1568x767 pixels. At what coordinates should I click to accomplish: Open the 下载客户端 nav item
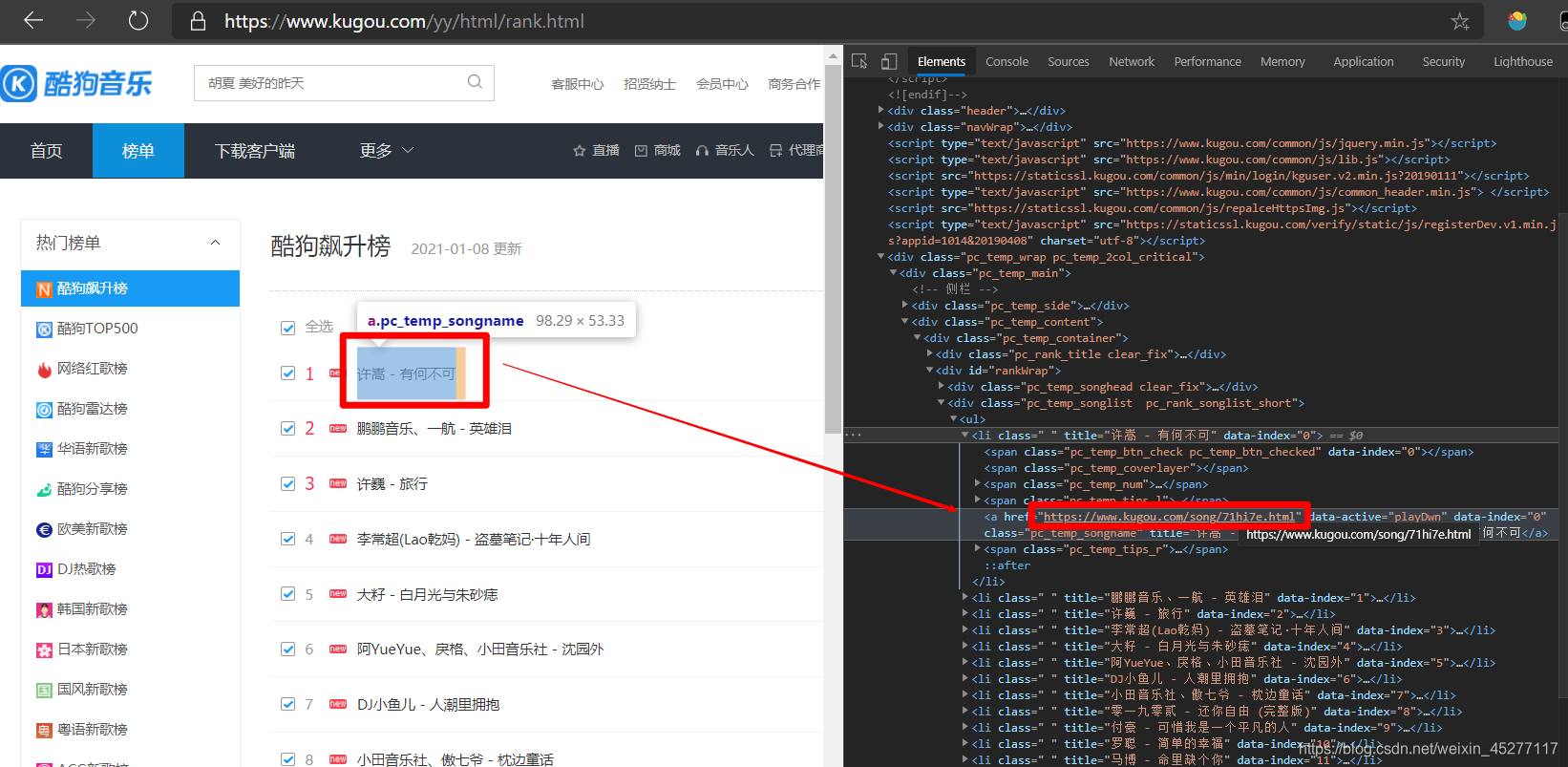tap(255, 151)
